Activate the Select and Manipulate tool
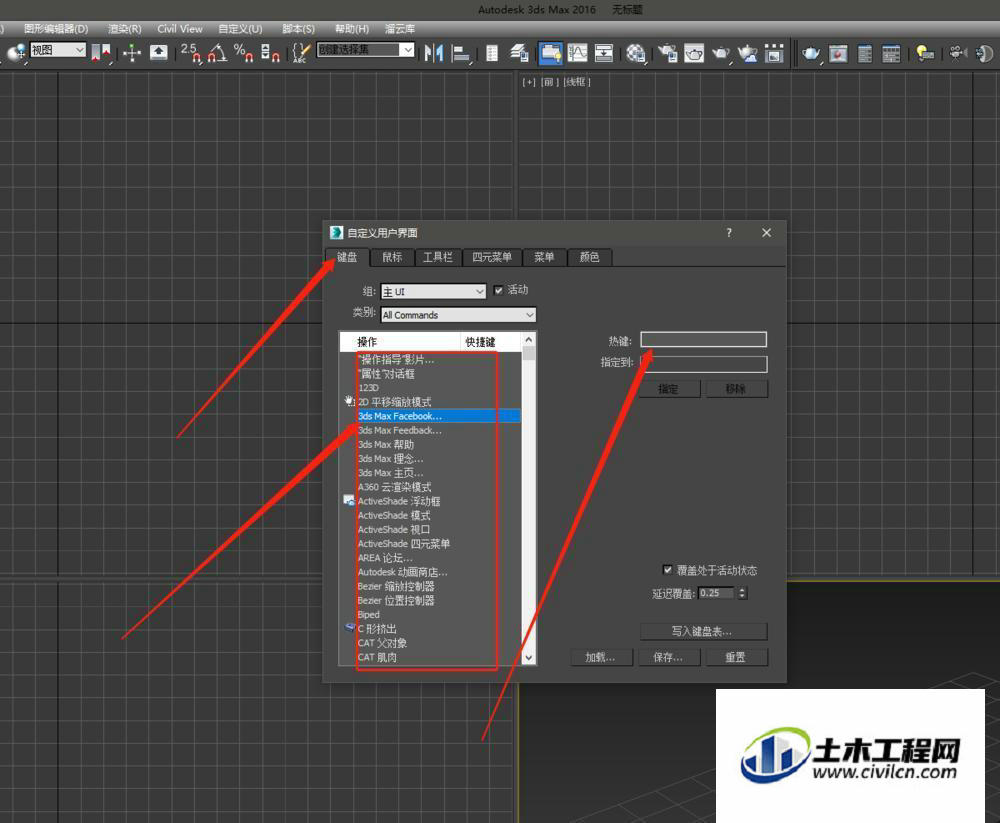 pos(131,52)
